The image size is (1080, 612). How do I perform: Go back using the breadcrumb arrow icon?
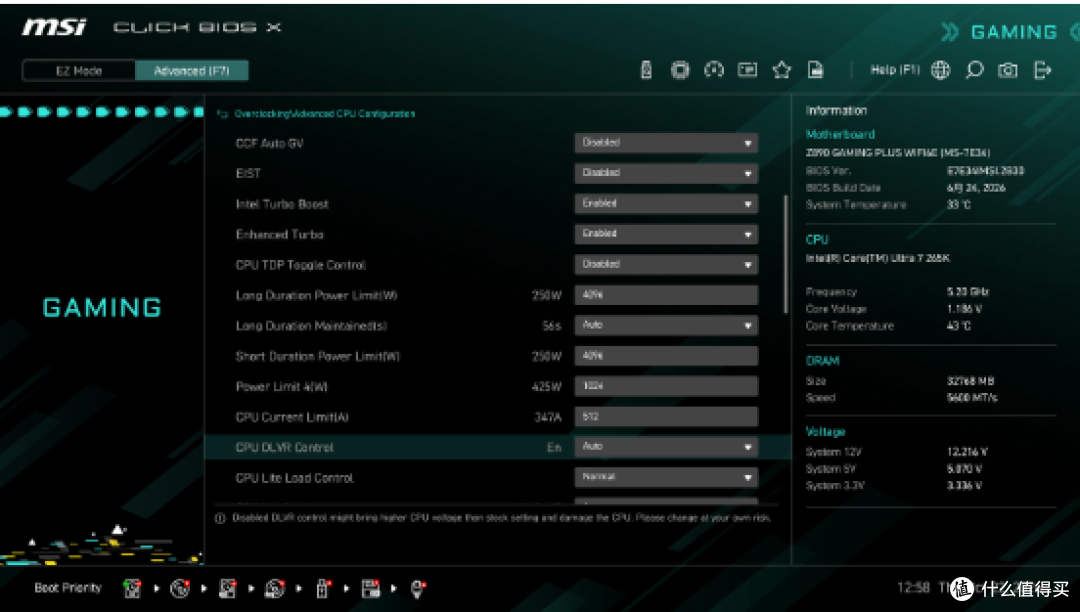[222, 114]
